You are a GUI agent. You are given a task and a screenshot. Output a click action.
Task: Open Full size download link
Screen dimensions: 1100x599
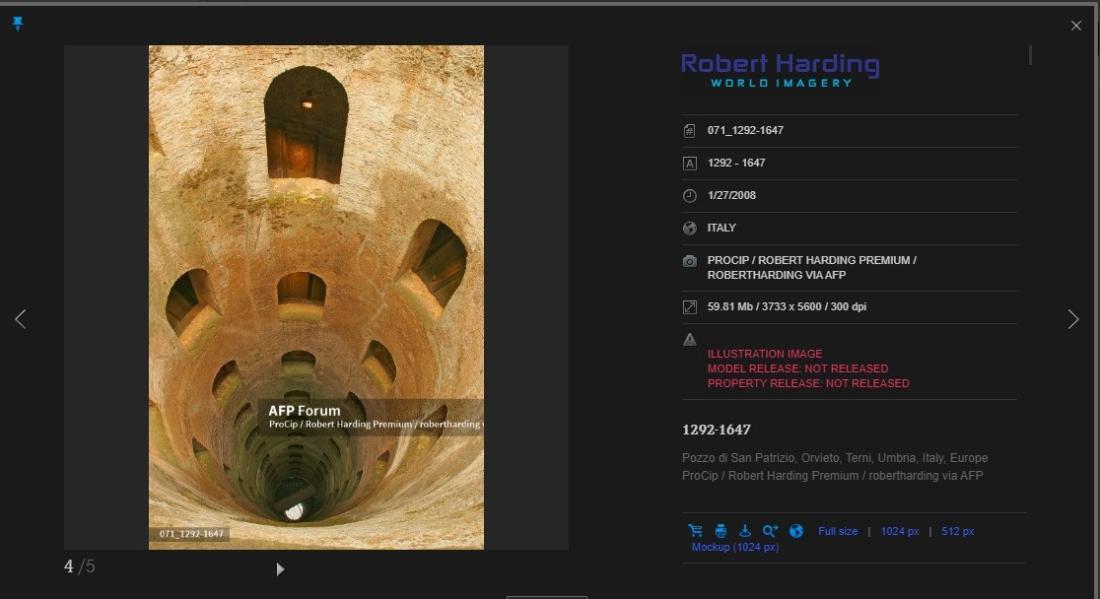838,531
